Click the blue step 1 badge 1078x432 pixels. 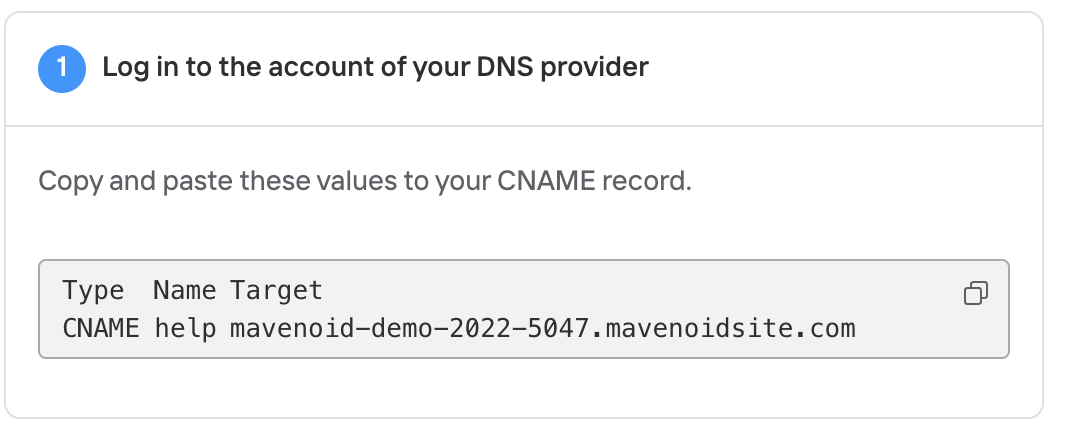click(62, 69)
